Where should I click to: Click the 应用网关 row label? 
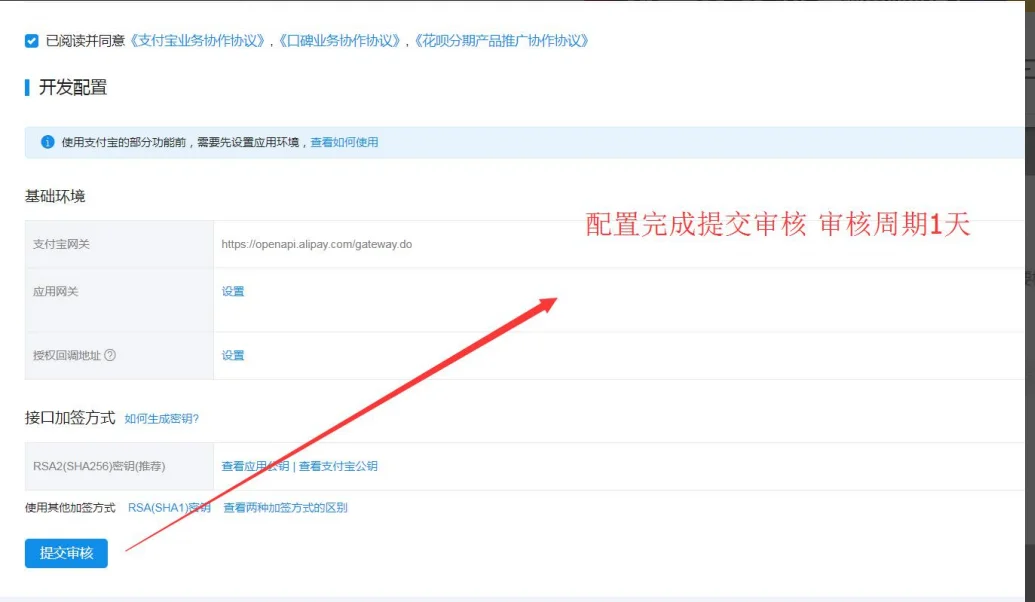(55, 291)
